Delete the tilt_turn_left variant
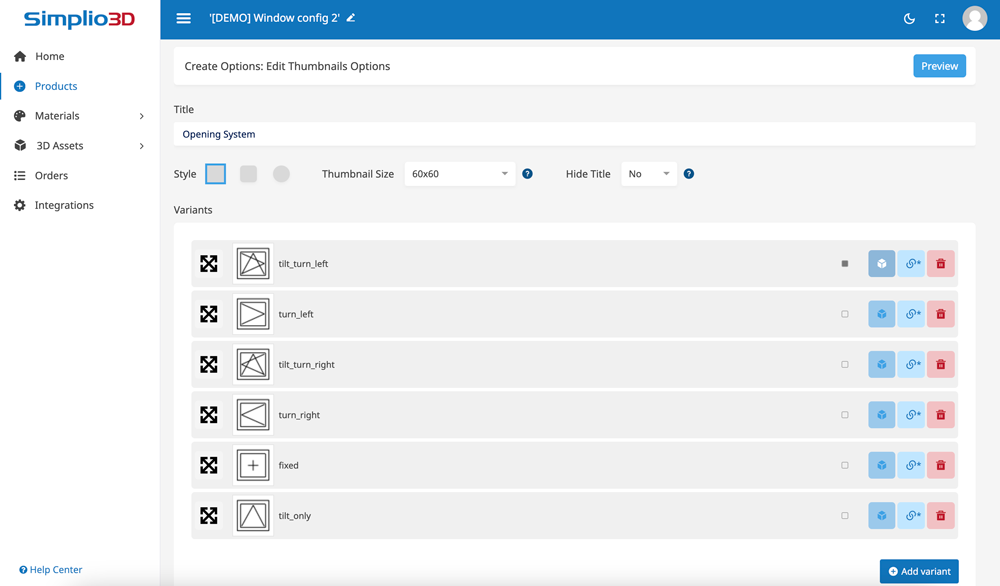The width and height of the screenshot is (1000, 586). (x=941, y=264)
